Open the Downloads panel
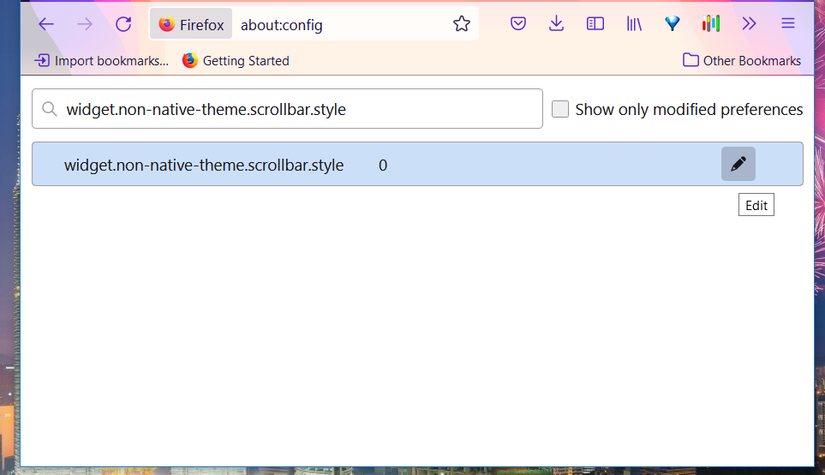The height and width of the screenshot is (475, 825). click(x=557, y=24)
